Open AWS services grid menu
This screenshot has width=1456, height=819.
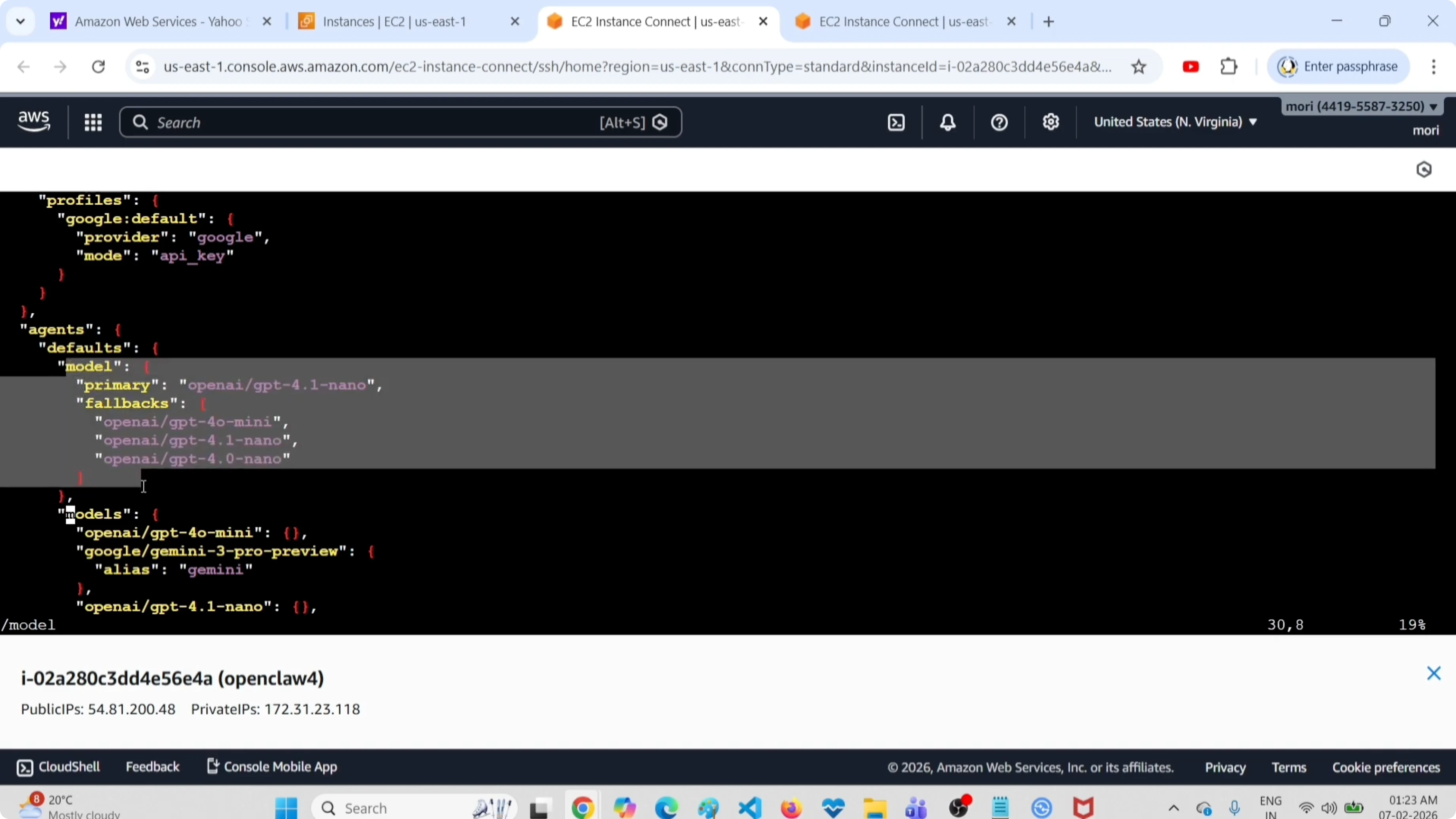(x=93, y=122)
